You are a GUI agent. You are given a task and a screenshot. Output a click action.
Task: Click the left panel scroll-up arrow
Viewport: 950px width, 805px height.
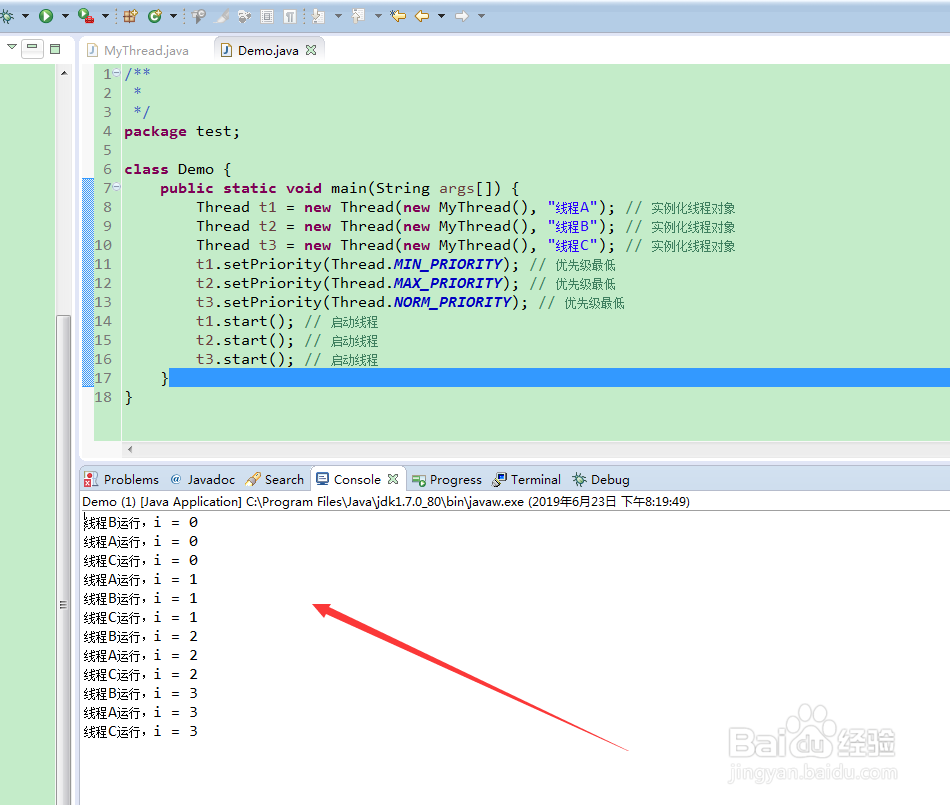coord(64,73)
